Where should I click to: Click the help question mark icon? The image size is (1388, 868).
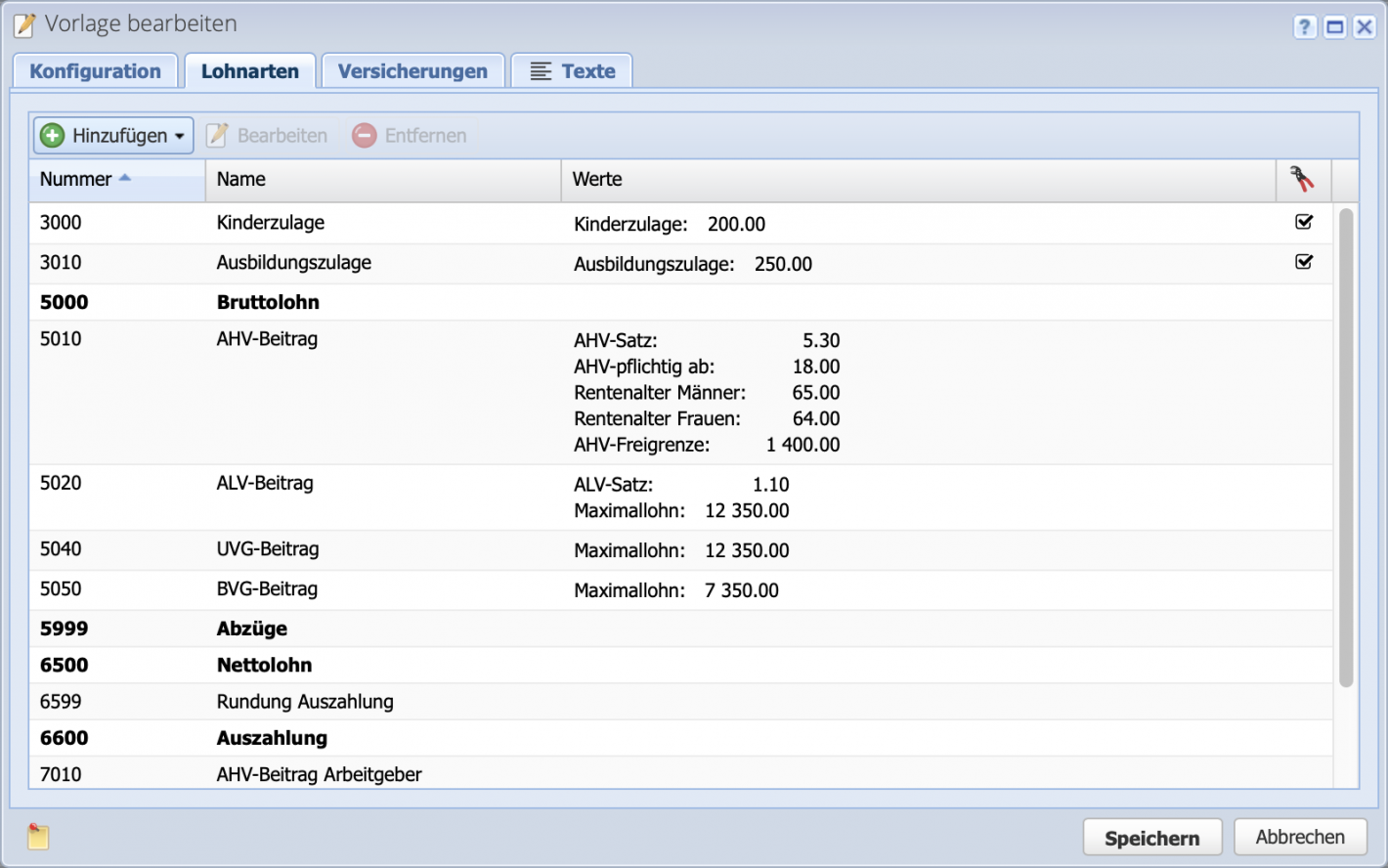(1304, 27)
